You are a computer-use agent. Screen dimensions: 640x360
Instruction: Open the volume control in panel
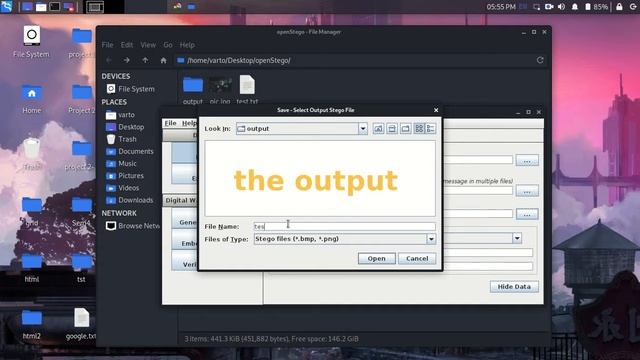[562, 7]
